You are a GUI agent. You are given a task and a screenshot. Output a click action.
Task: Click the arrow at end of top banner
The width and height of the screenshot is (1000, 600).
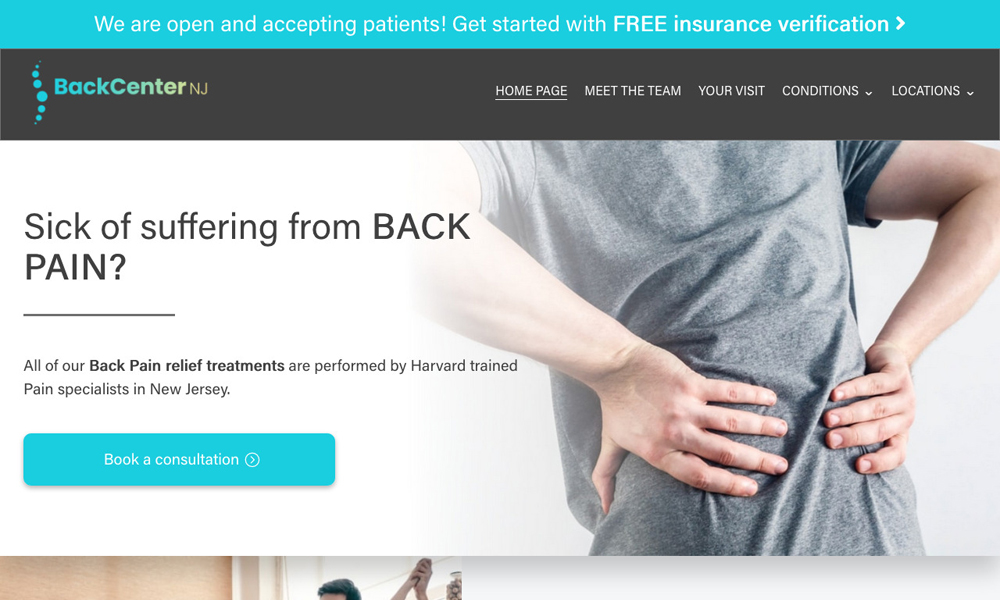click(901, 24)
